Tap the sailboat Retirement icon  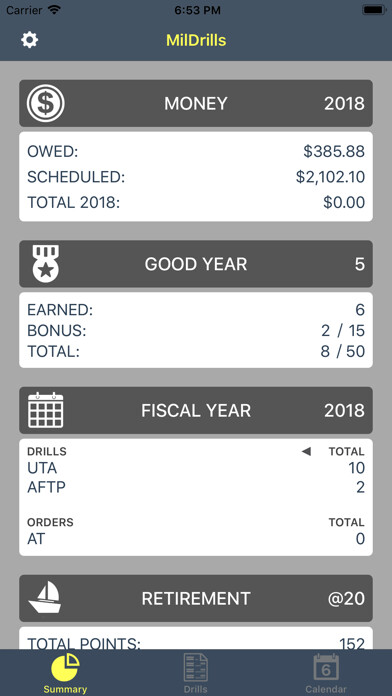tap(45, 598)
